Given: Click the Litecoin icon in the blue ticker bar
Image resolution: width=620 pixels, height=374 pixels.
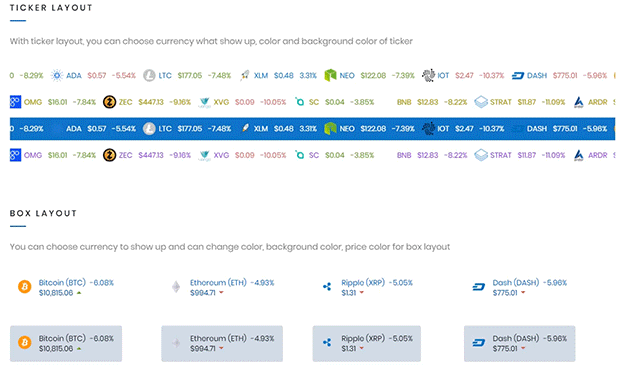Looking at the screenshot, I should click(x=149, y=128).
